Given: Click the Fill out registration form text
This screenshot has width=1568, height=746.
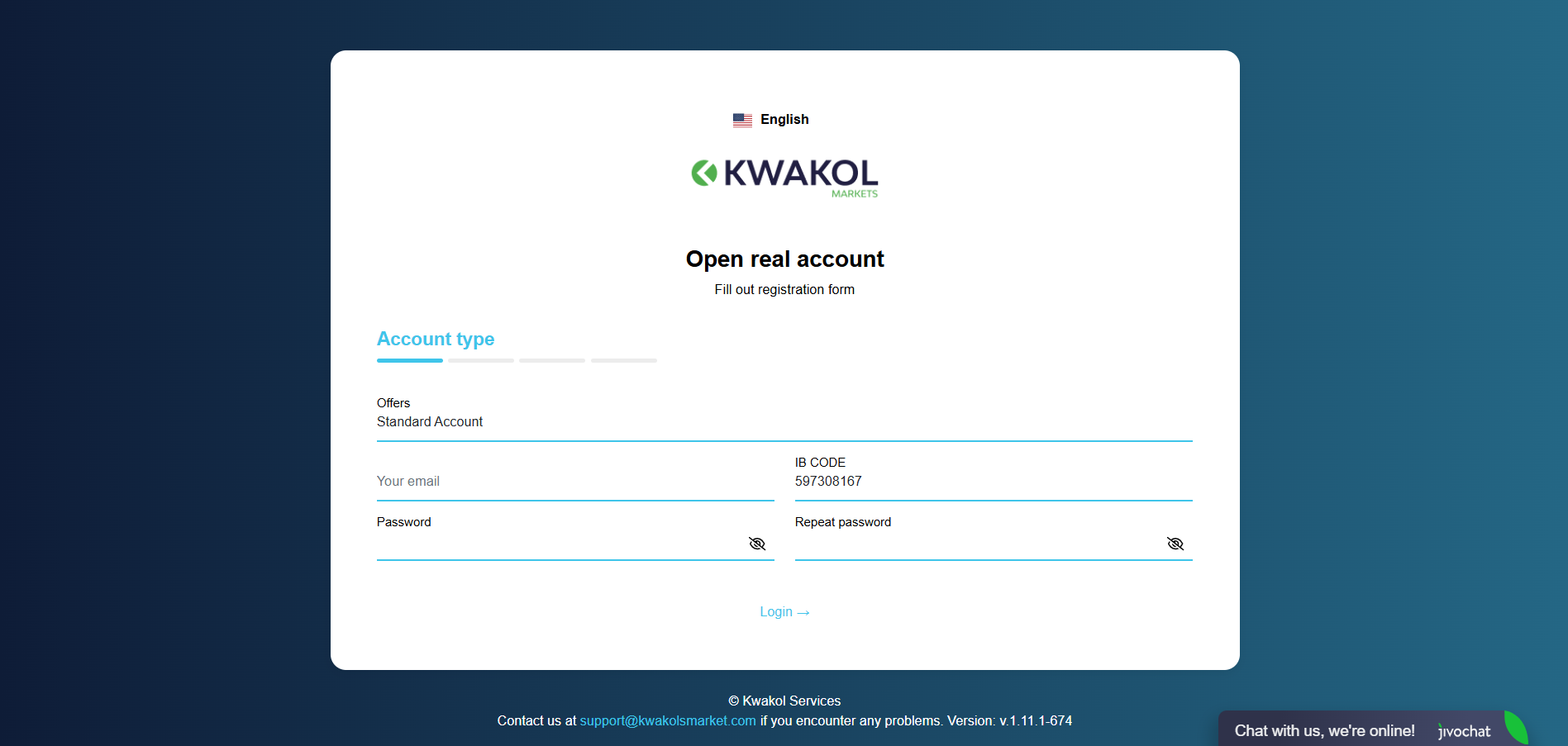Looking at the screenshot, I should pos(784,290).
